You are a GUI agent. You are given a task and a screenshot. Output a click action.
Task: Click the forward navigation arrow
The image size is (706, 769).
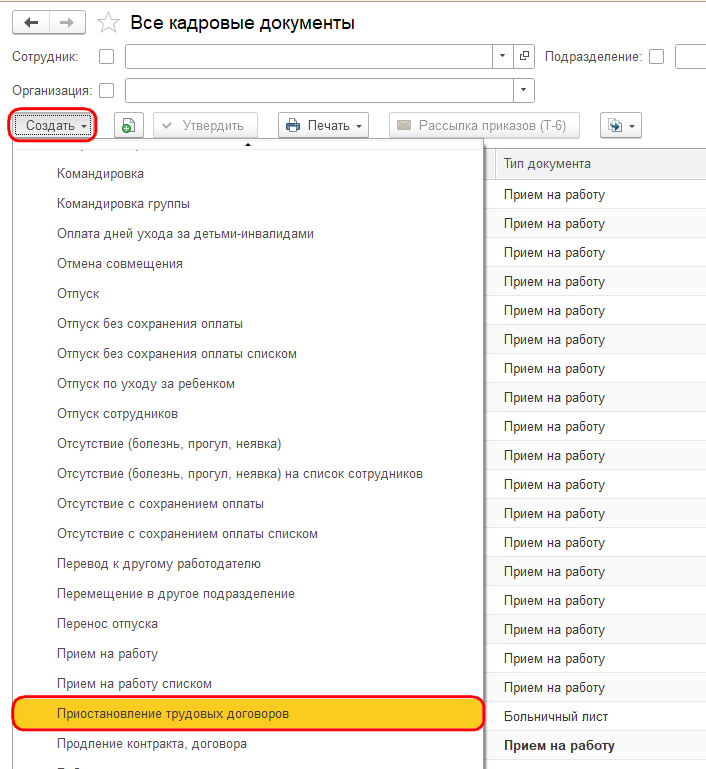67,23
